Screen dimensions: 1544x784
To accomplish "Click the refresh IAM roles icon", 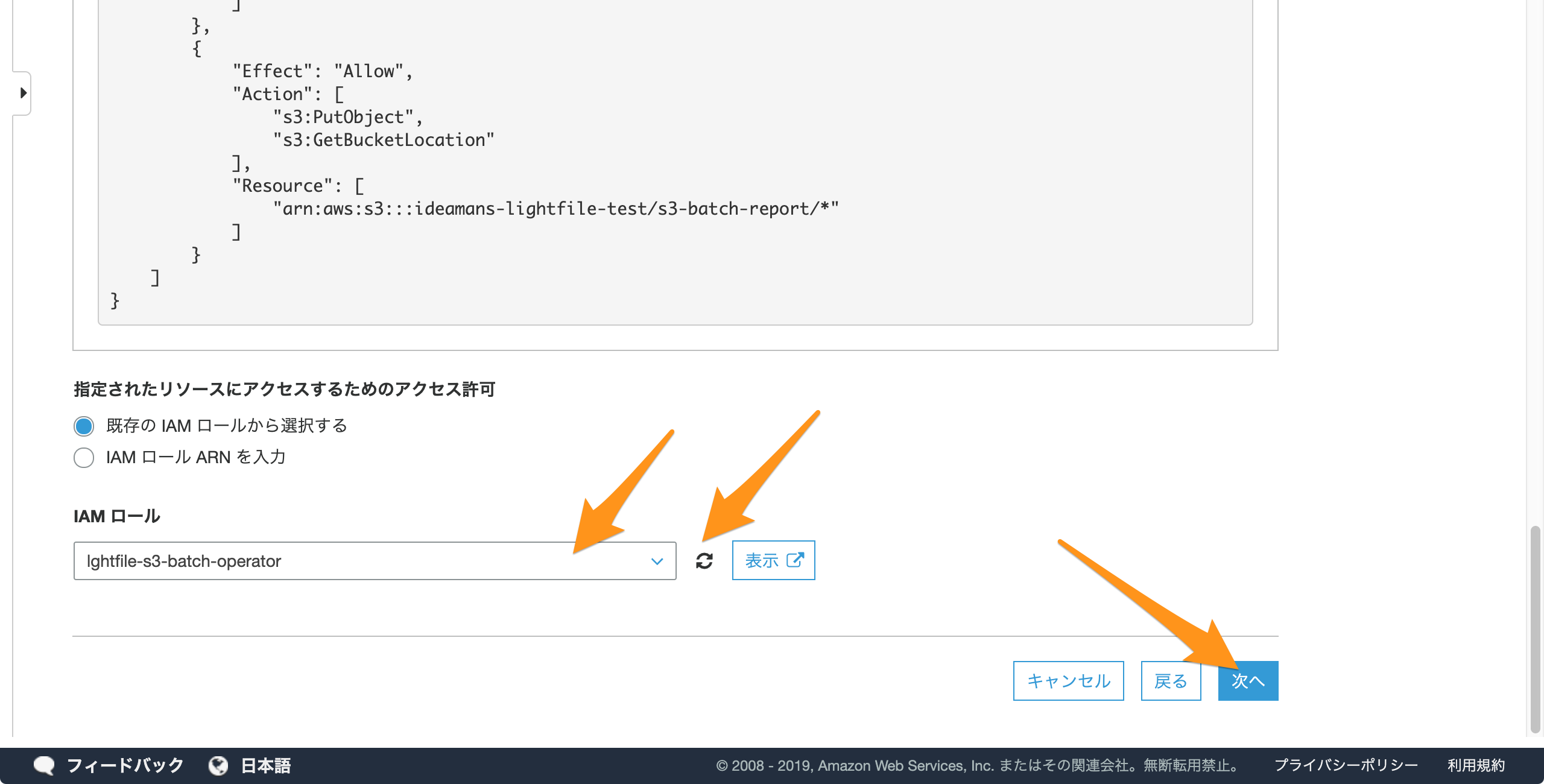I will [x=704, y=561].
